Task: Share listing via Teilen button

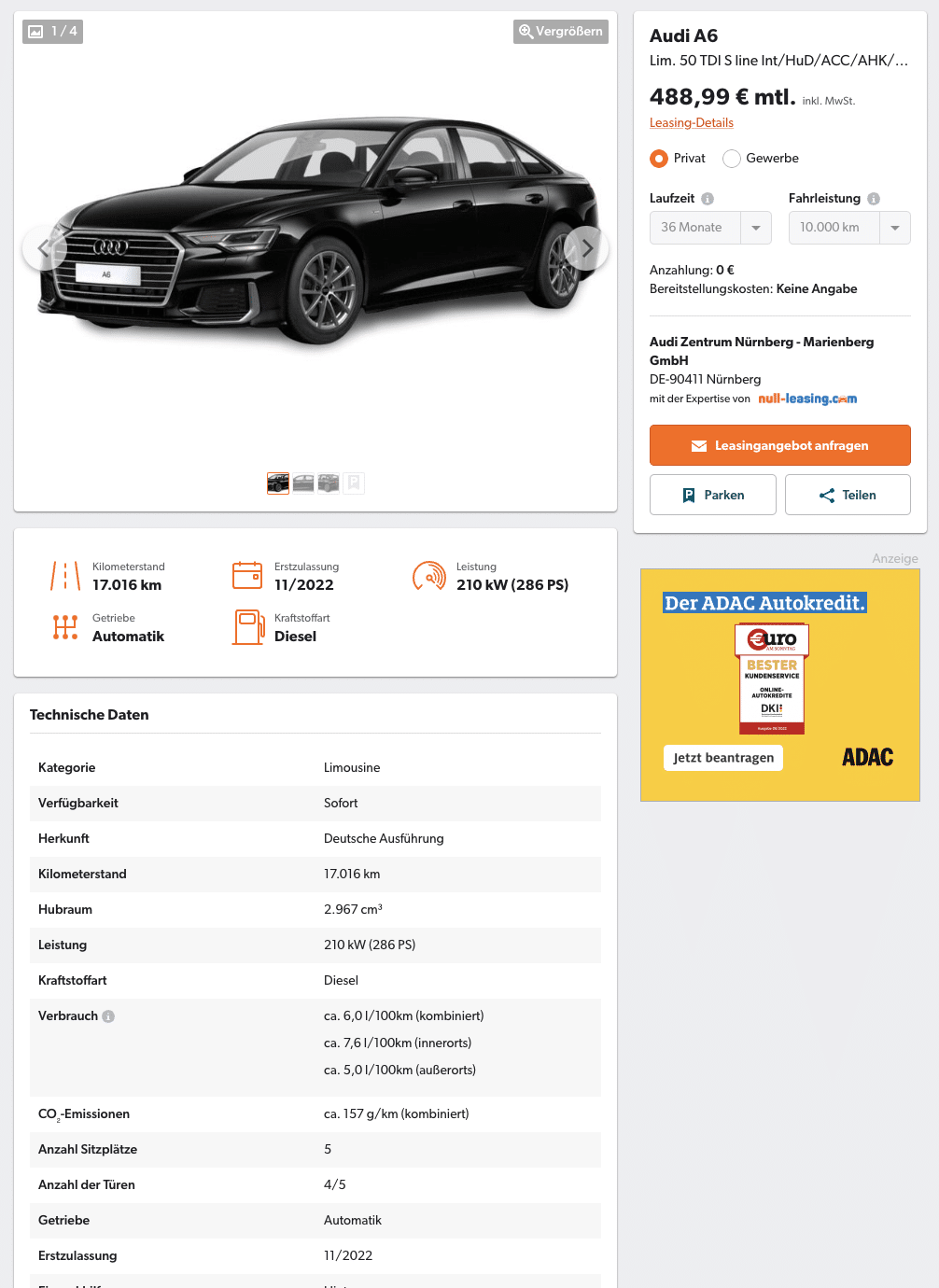Action: (x=848, y=495)
